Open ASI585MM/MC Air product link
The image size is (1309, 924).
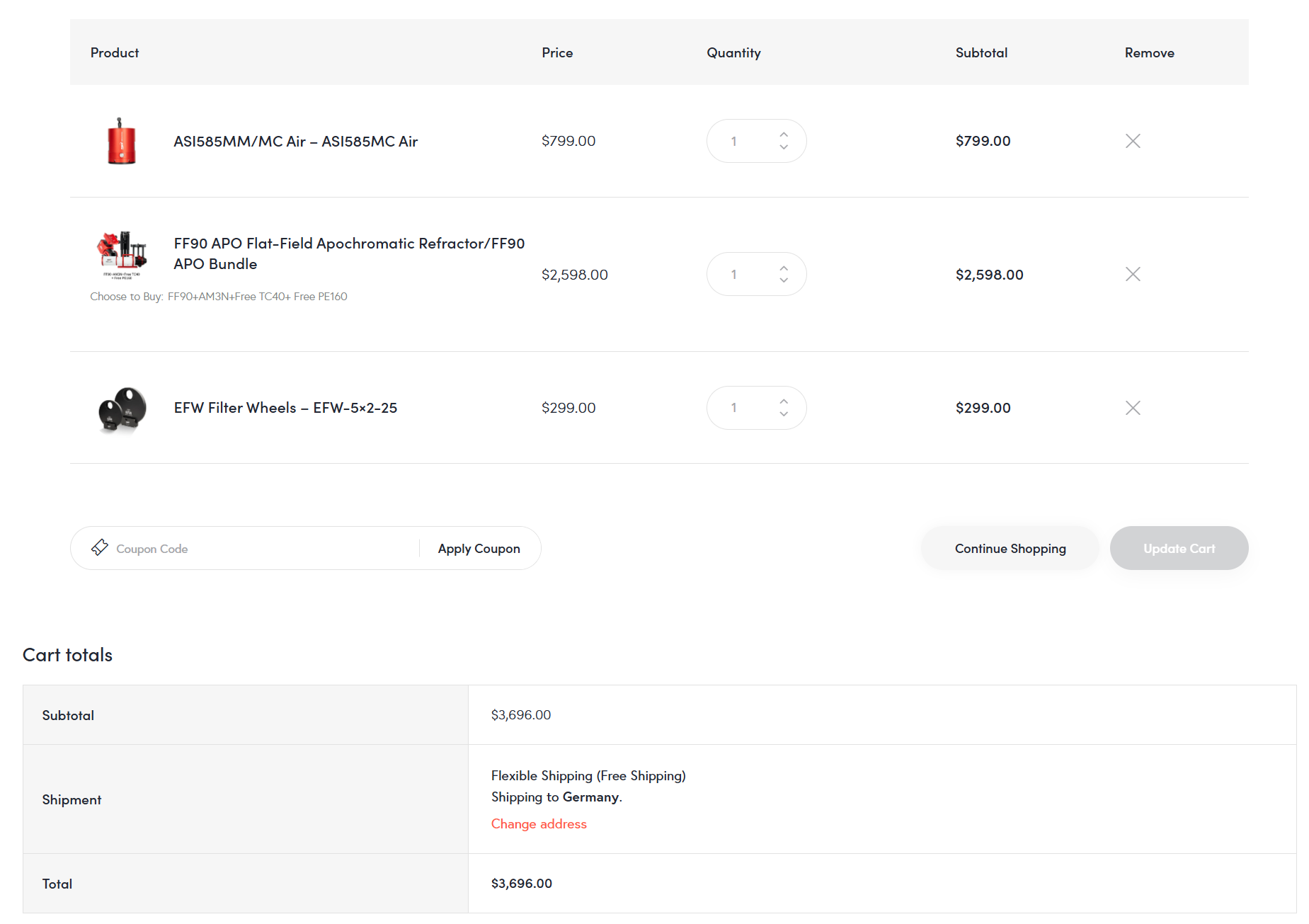coord(296,142)
